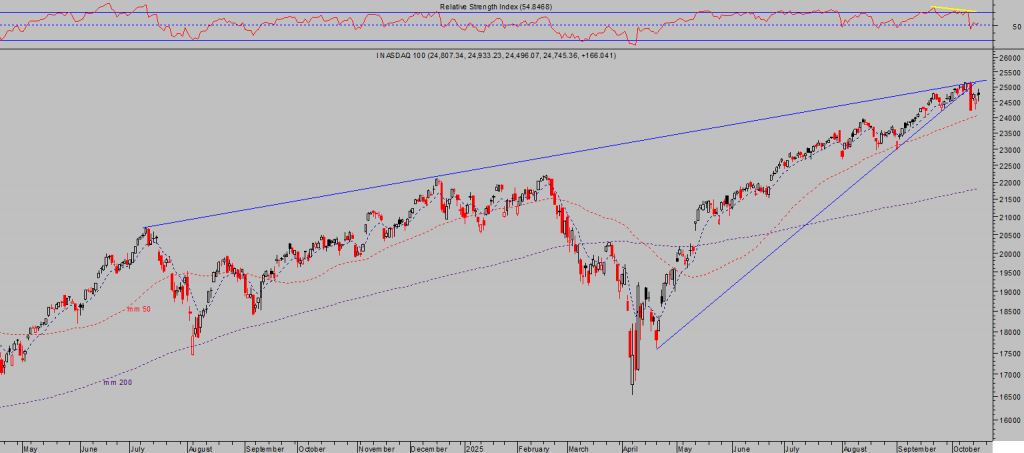Click the November label on date axis
The height and width of the screenshot is (453, 1024).
pos(376,448)
